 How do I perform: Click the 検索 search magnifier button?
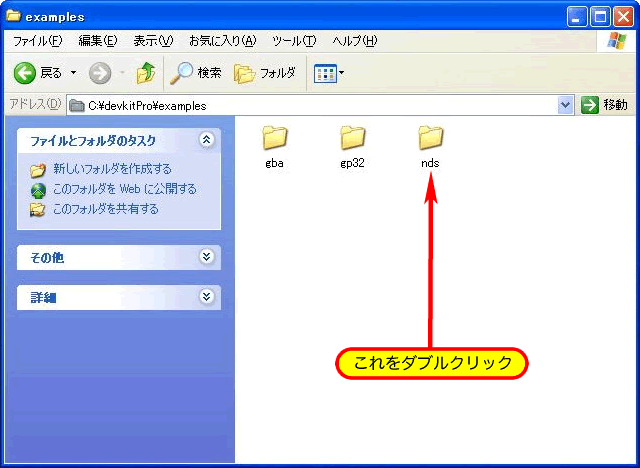pyautogui.click(x=196, y=73)
